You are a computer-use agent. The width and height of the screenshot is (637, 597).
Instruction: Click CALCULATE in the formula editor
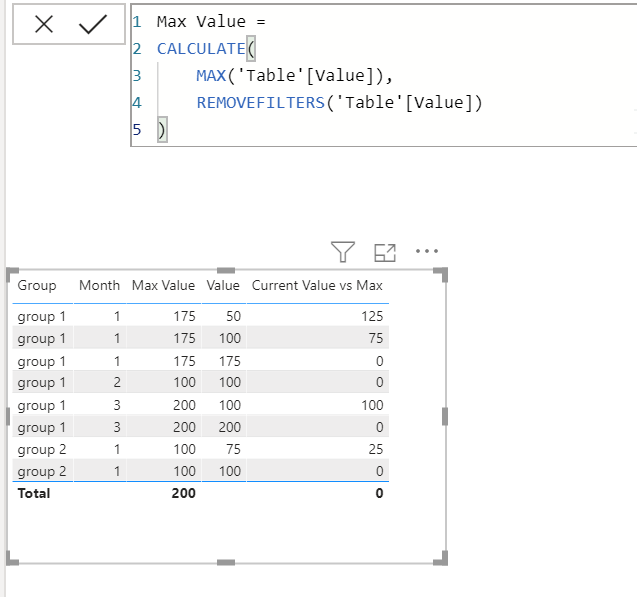[x=202, y=49]
